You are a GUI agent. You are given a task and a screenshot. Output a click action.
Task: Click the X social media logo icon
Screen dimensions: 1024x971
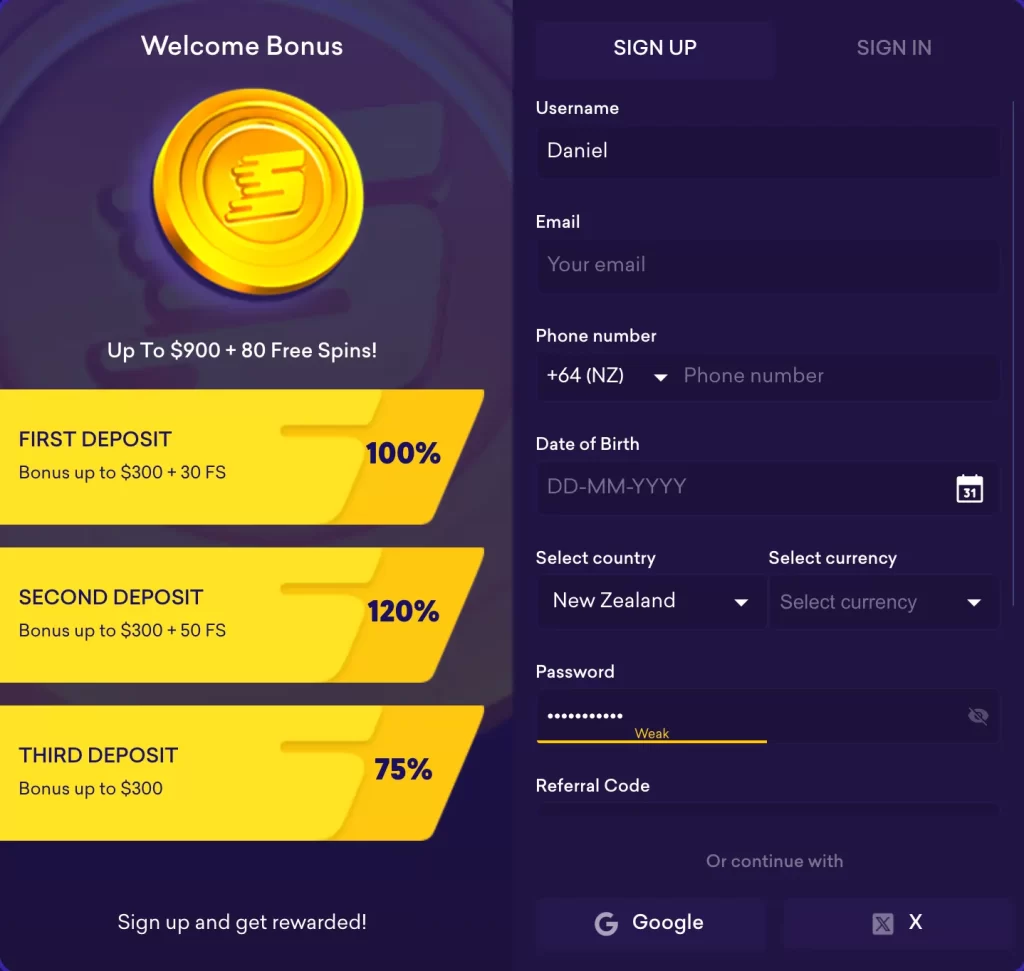(883, 923)
